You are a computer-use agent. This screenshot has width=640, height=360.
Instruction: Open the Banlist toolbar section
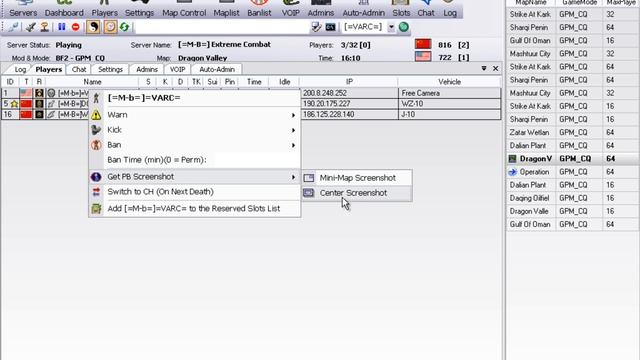coord(259,9)
